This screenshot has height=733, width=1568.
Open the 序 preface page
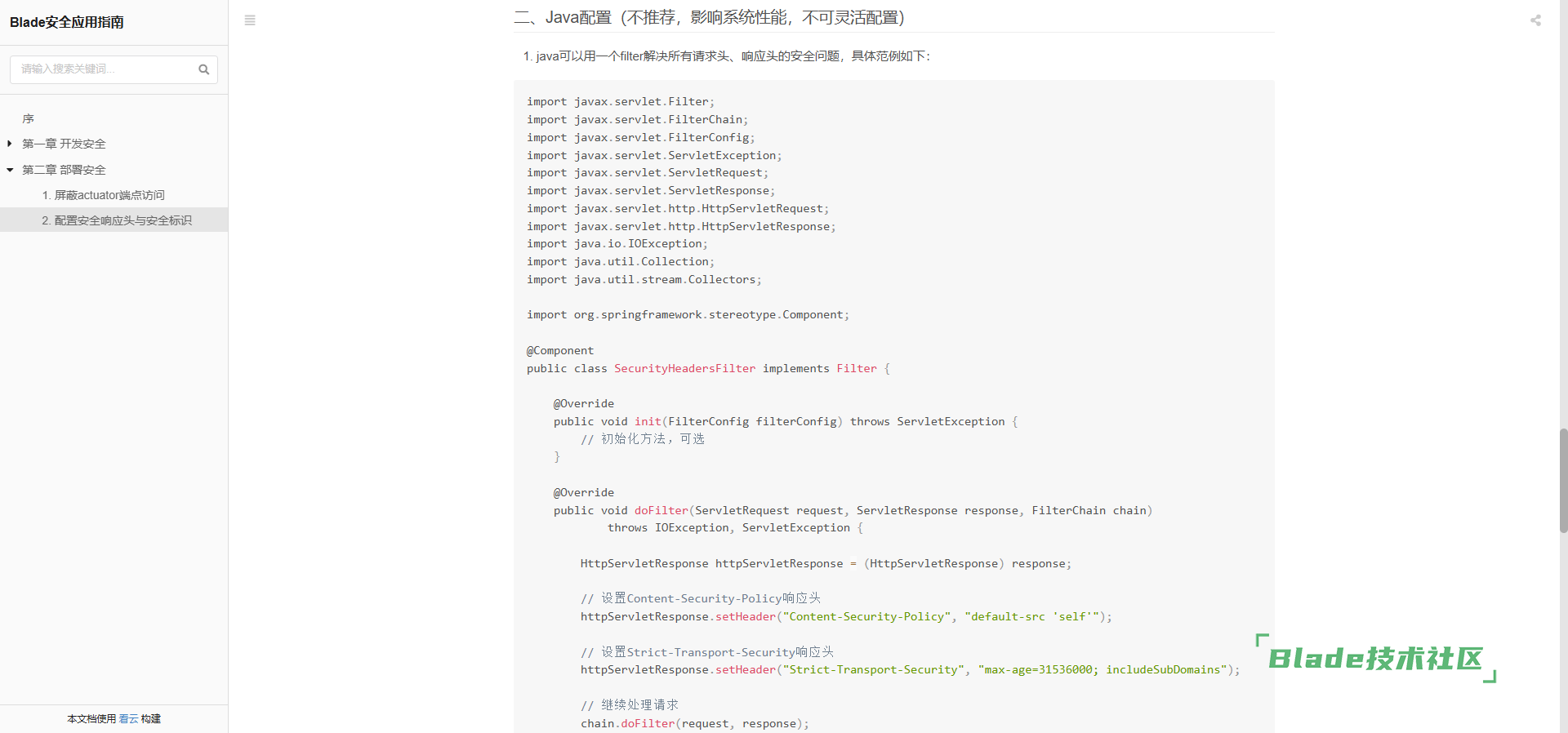tap(28, 118)
